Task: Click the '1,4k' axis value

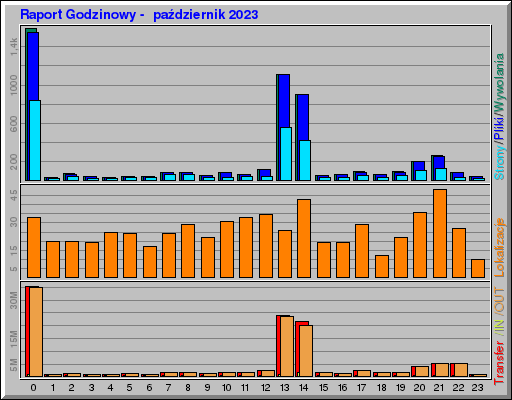Action: pyautogui.click(x=14, y=47)
